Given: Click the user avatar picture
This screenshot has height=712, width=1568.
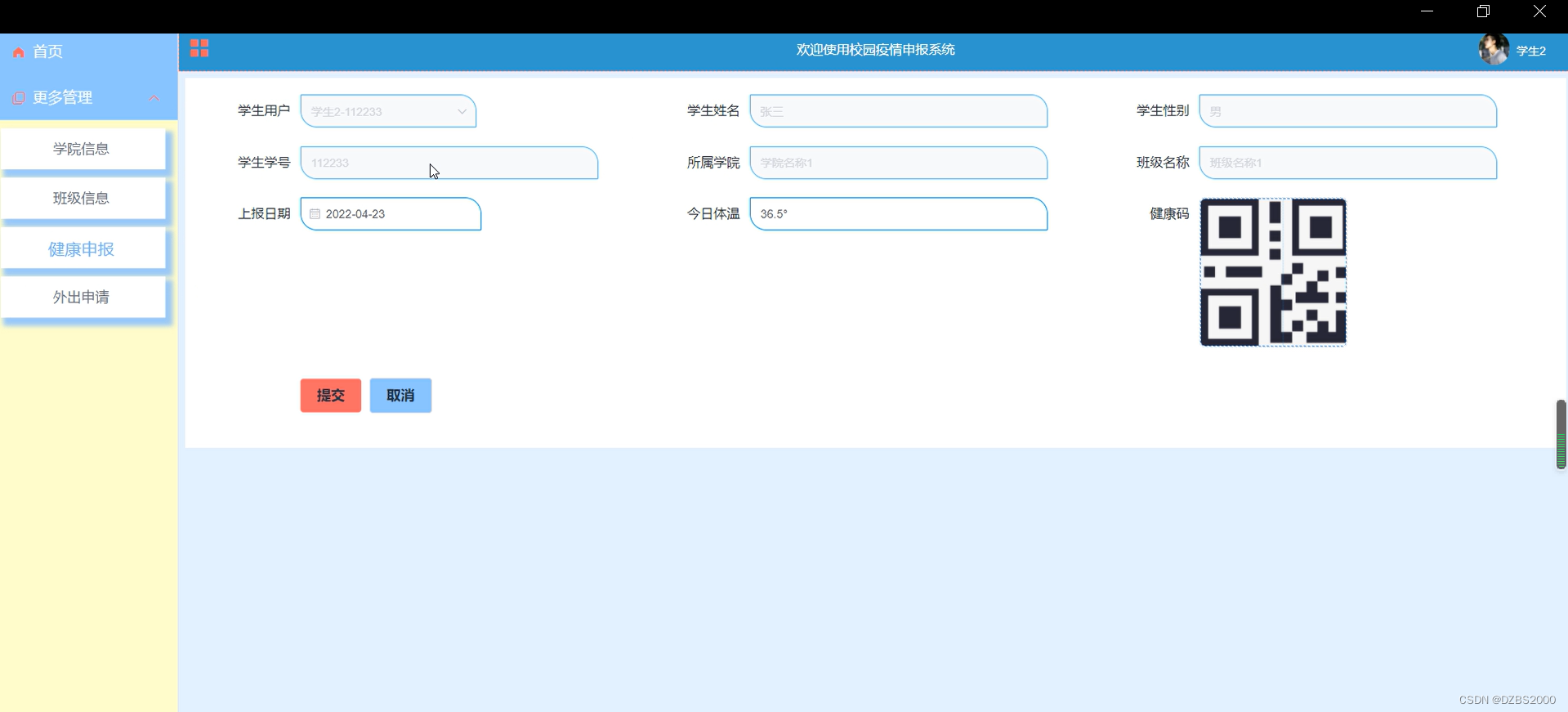Looking at the screenshot, I should coord(1494,50).
